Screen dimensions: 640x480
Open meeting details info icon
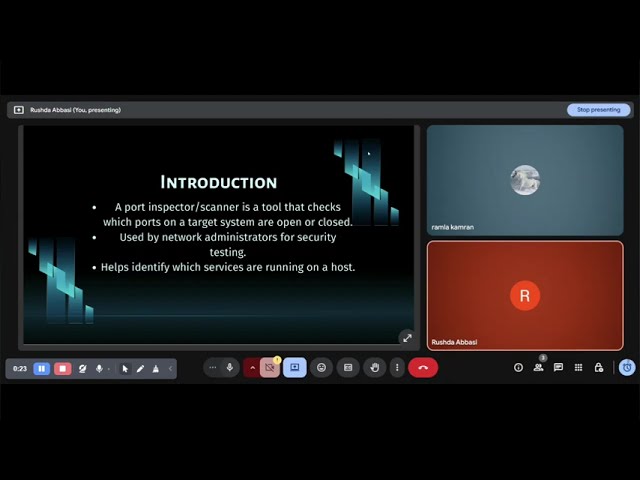pos(518,367)
